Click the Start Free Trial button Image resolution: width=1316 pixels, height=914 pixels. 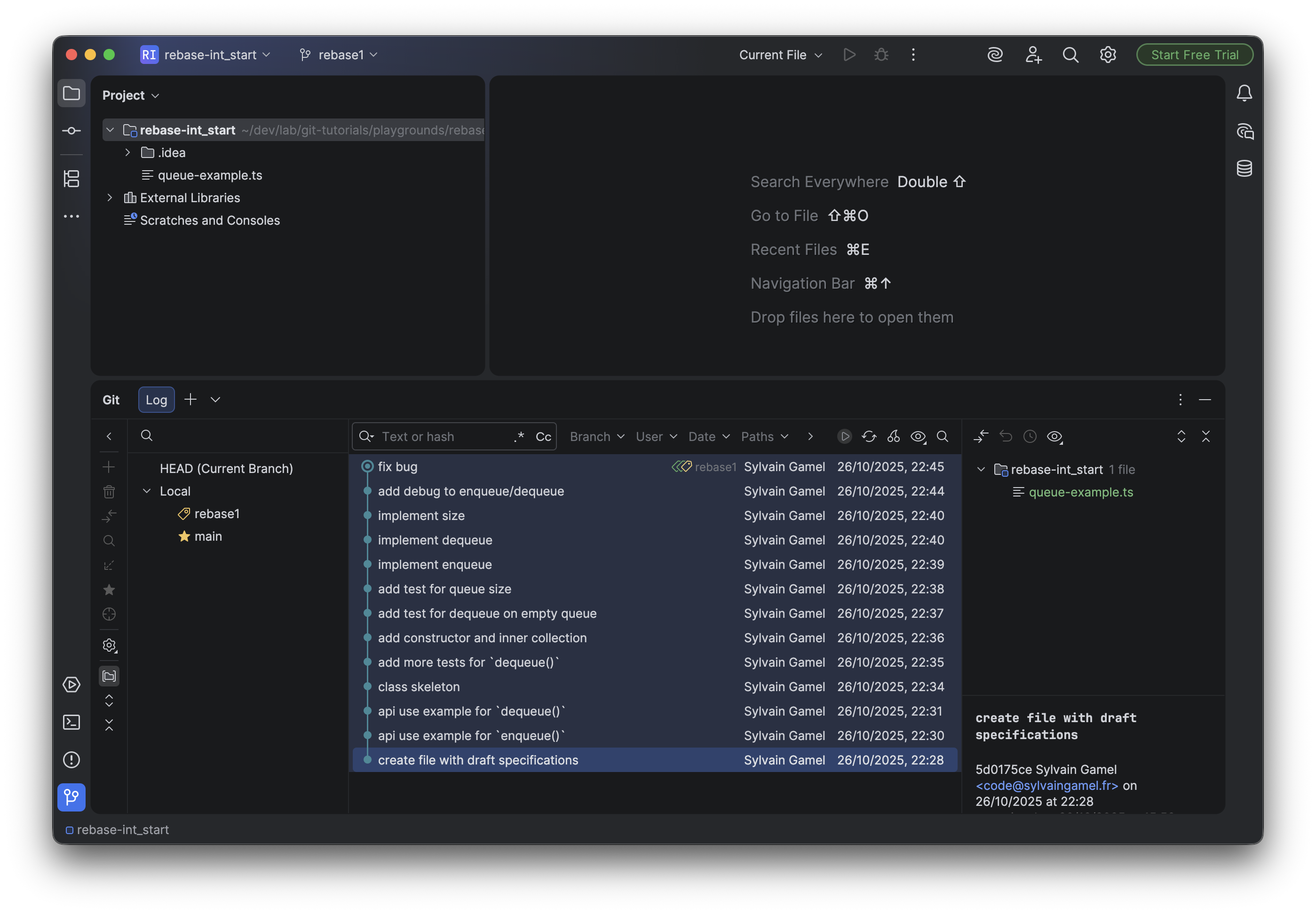click(1194, 55)
